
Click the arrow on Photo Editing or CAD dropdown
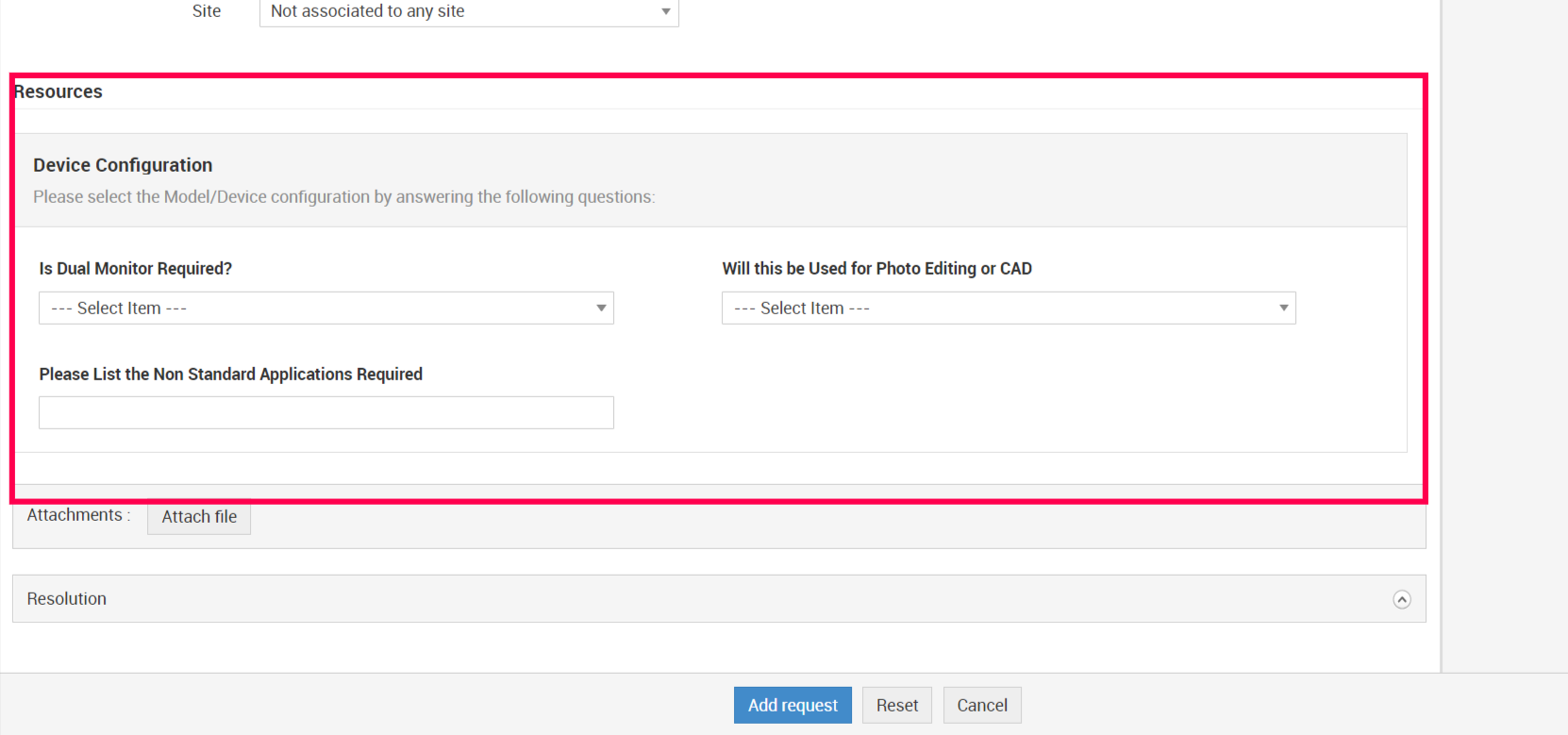click(x=1283, y=309)
